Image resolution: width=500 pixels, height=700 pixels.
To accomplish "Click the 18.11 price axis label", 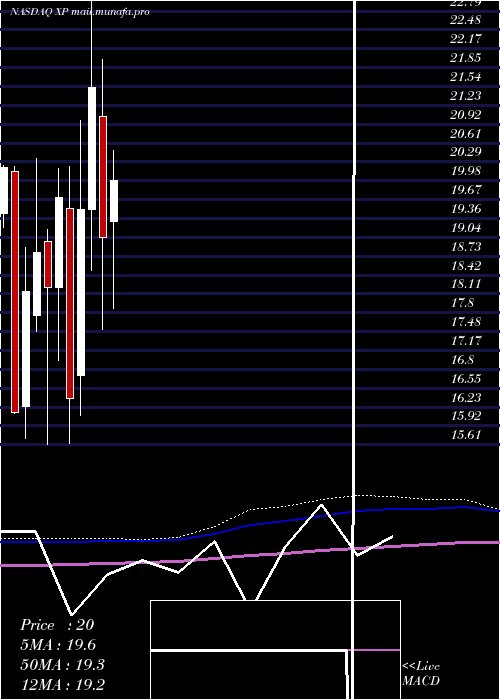I will 466,284.
